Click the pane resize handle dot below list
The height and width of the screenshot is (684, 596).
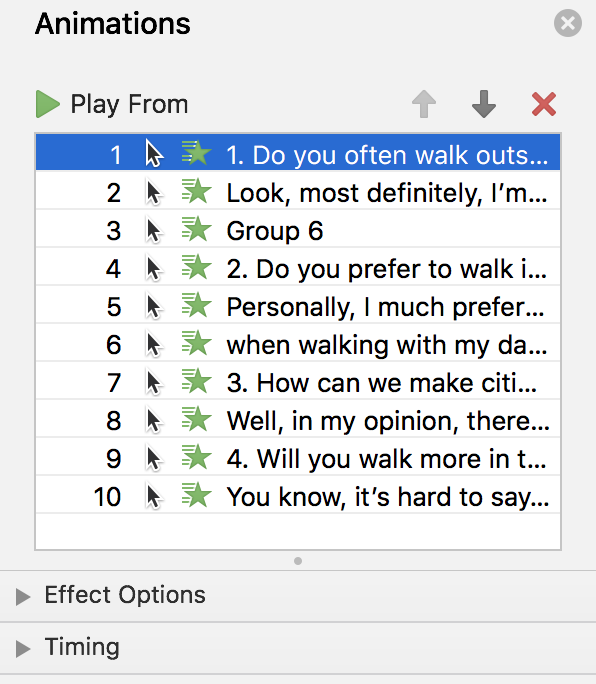point(298,561)
